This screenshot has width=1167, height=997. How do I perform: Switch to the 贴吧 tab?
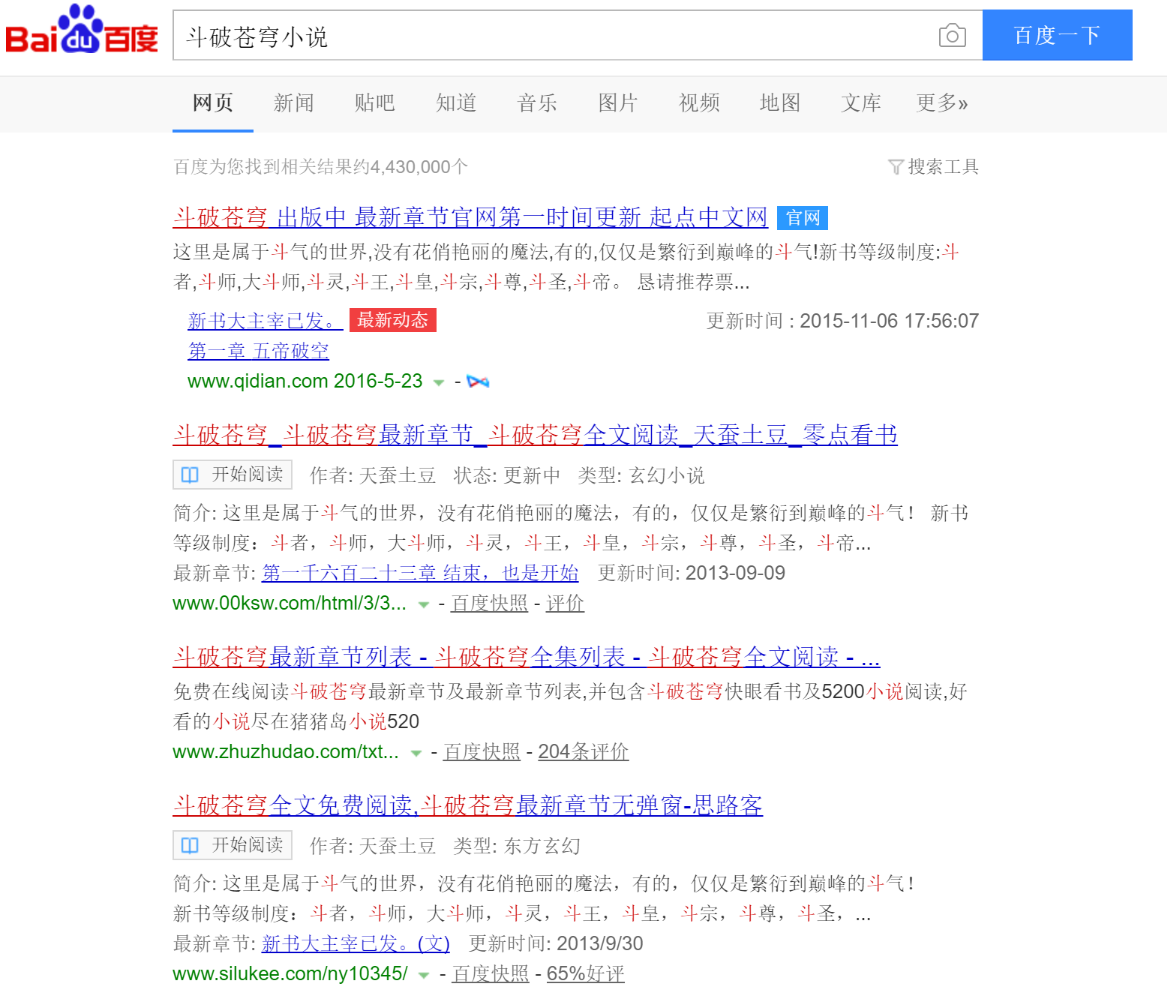[374, 103]
